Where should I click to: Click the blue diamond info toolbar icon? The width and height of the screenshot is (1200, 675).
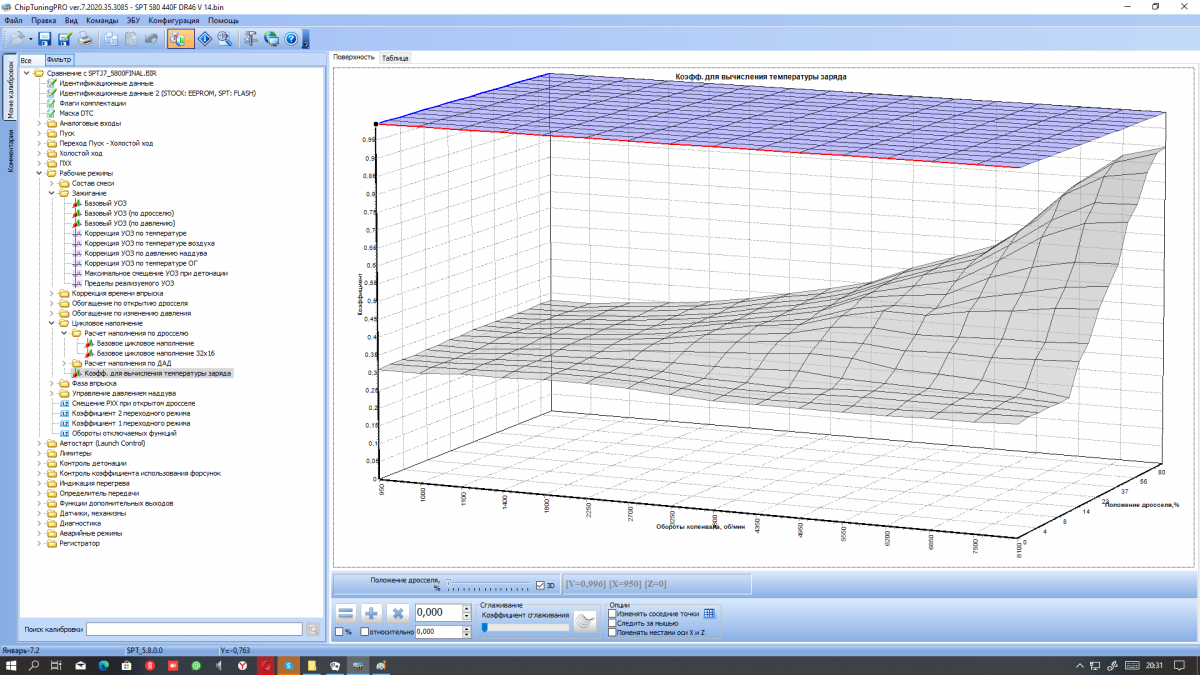(x=204, y=39)
